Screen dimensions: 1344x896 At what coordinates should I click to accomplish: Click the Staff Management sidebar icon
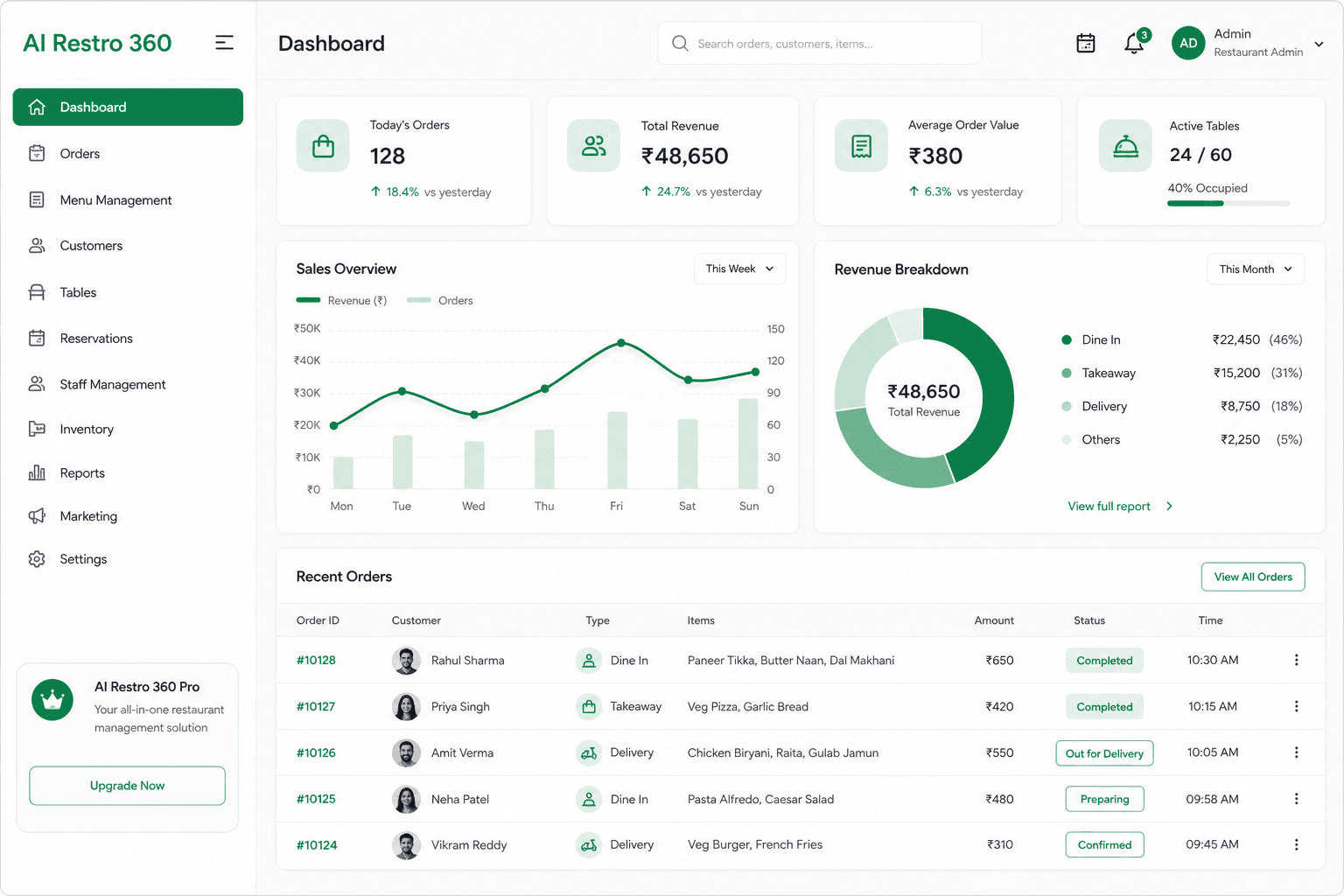click(37, 384)
